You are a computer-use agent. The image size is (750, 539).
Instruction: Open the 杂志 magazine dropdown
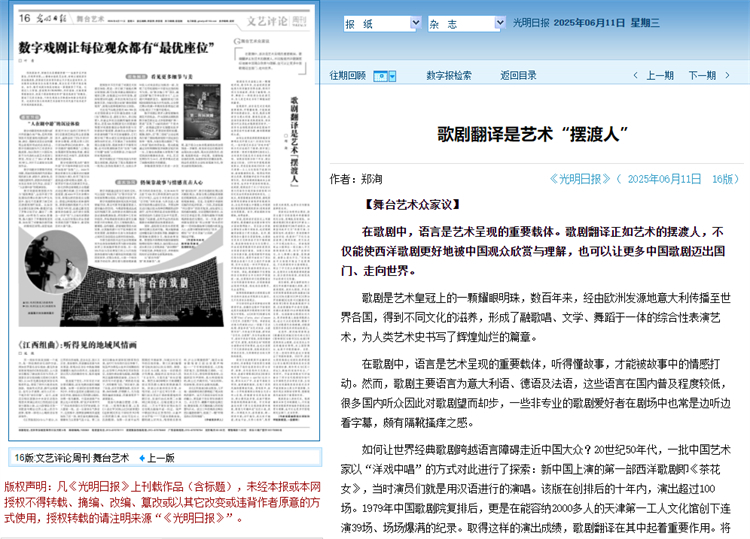click(x=466, y=23)
